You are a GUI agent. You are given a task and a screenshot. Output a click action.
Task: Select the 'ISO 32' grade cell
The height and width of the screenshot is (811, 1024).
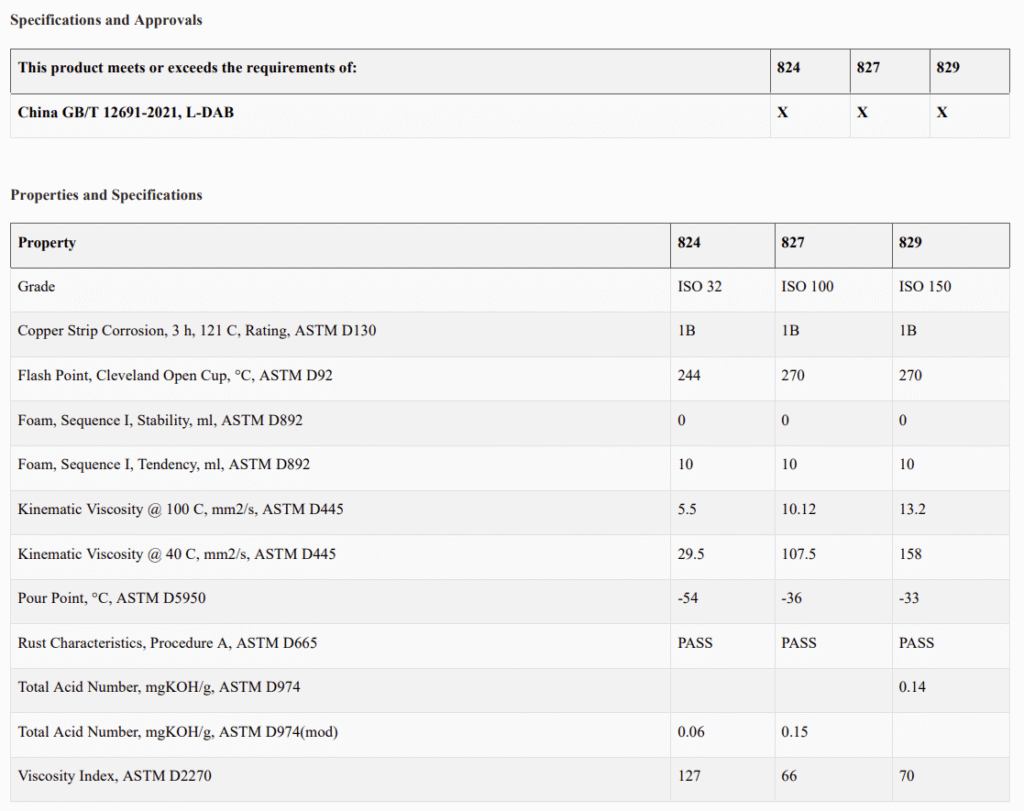(700, 287)
